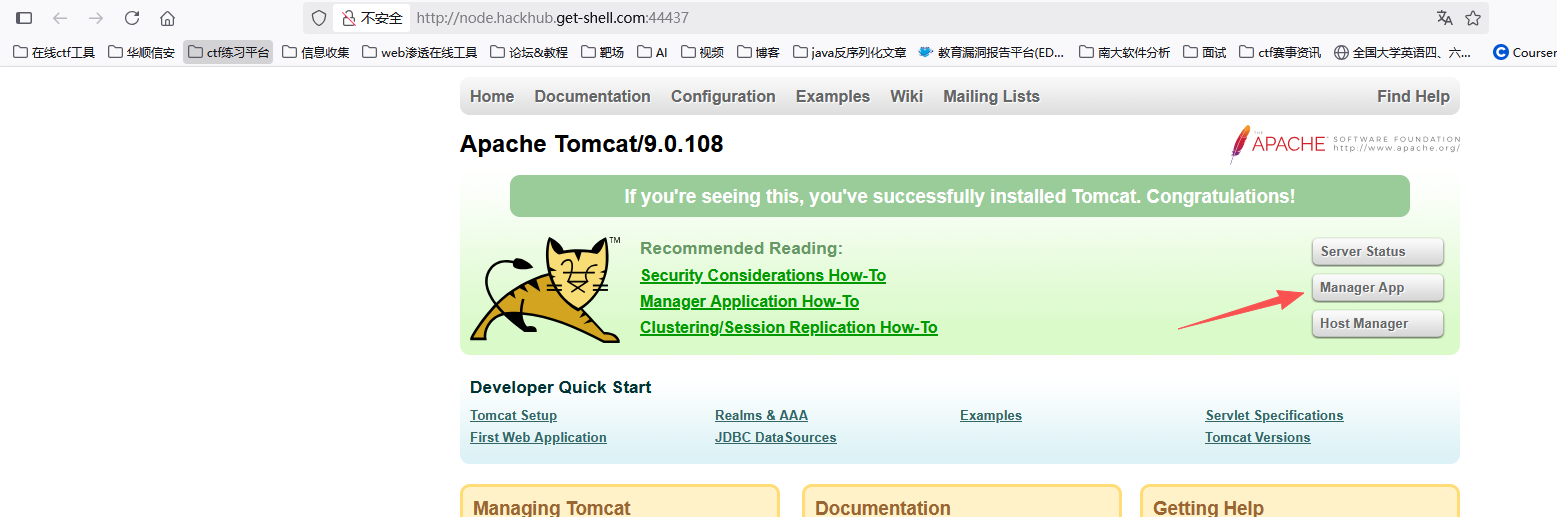This screenshot has width=1557, height=517.
Task: Open the browser sidebar panel icon
Action: [x=24, y=18]
